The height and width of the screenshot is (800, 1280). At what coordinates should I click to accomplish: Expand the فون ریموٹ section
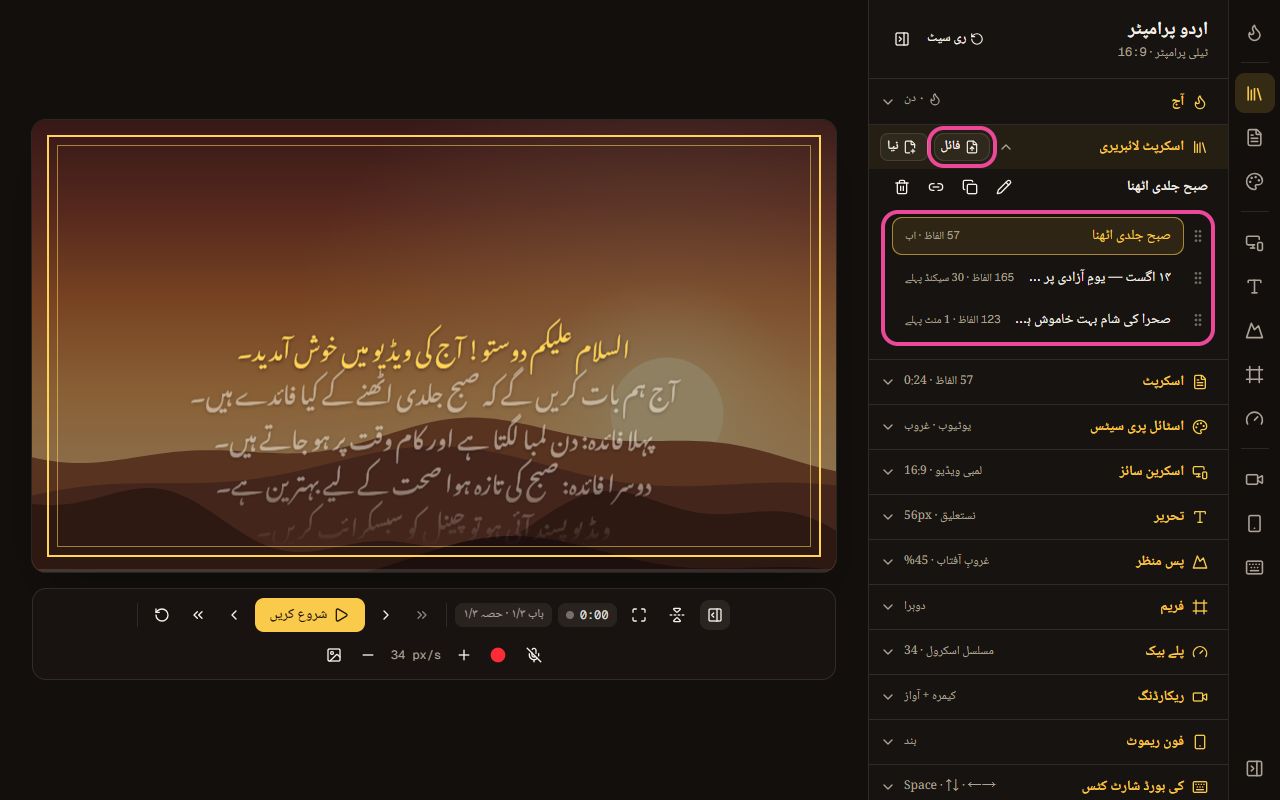1048,741
